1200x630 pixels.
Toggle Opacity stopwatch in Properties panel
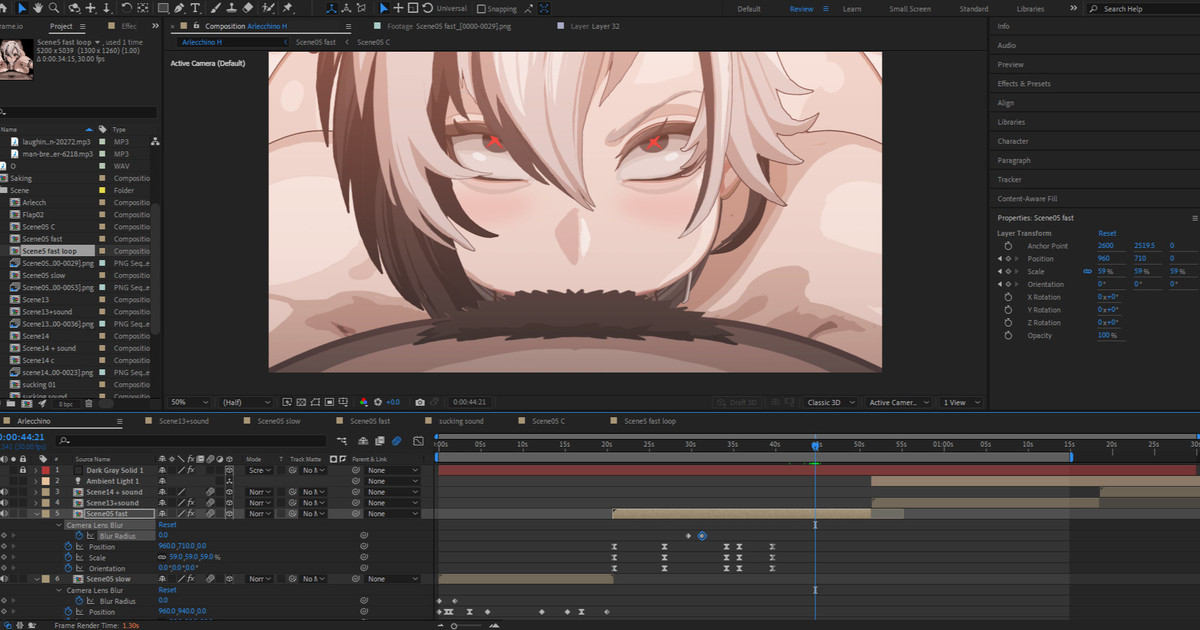pos(1008,335)
